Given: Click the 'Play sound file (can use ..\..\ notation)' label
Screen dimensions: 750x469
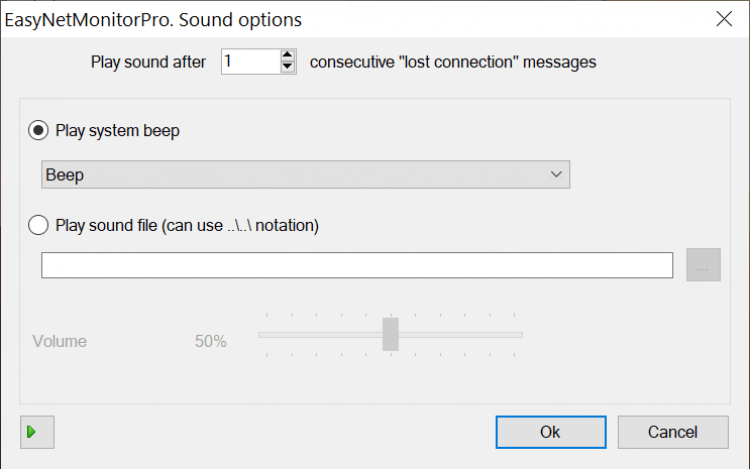Looking at the screenshot, I should coord(188,225).
